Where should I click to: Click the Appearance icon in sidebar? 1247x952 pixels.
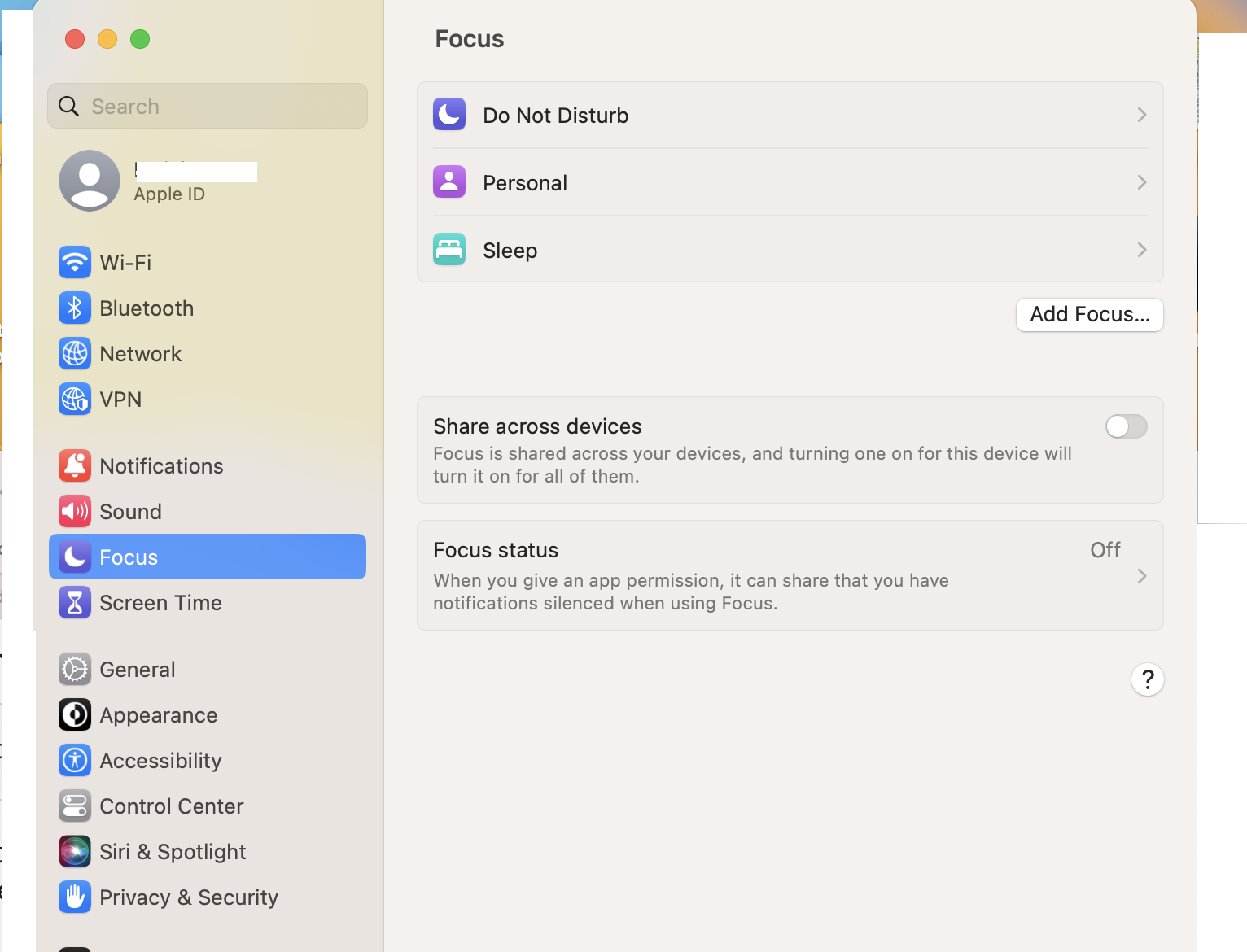point(75,714)
